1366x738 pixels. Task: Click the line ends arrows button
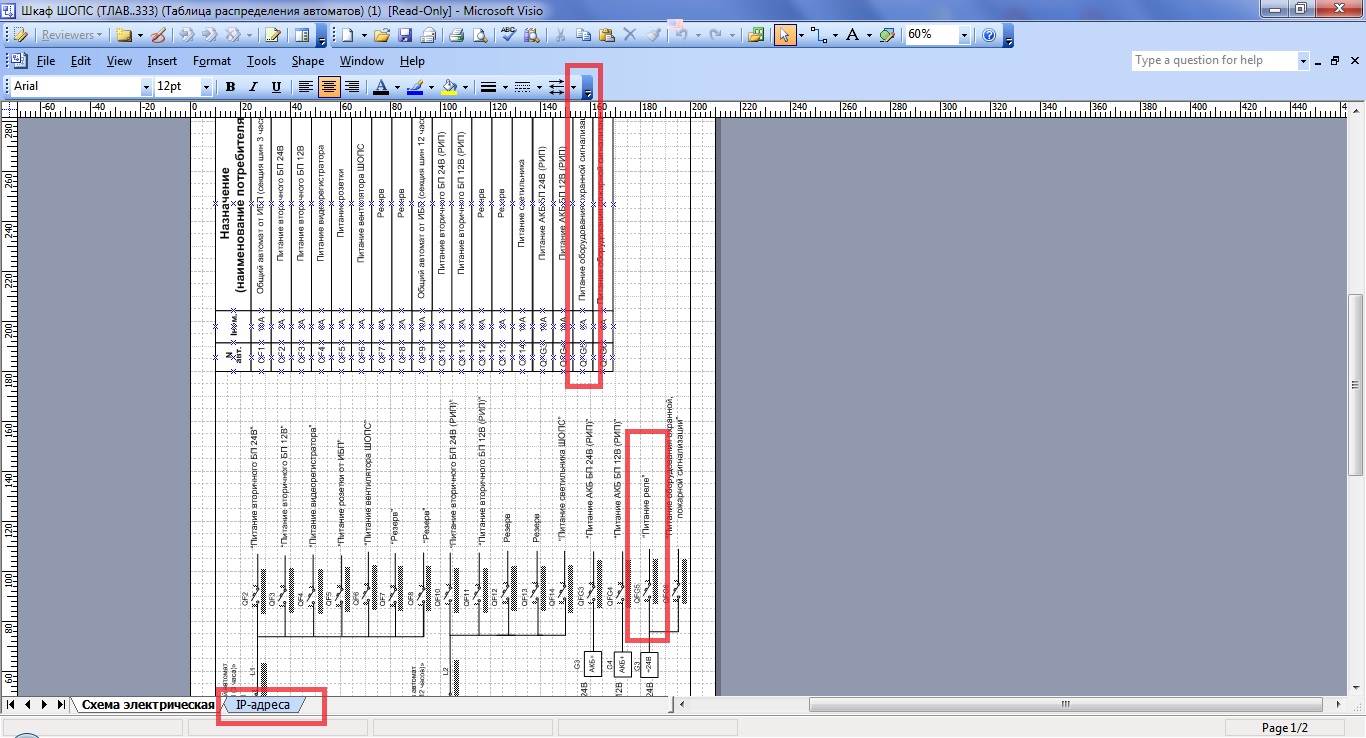click(x=557, y=87)
